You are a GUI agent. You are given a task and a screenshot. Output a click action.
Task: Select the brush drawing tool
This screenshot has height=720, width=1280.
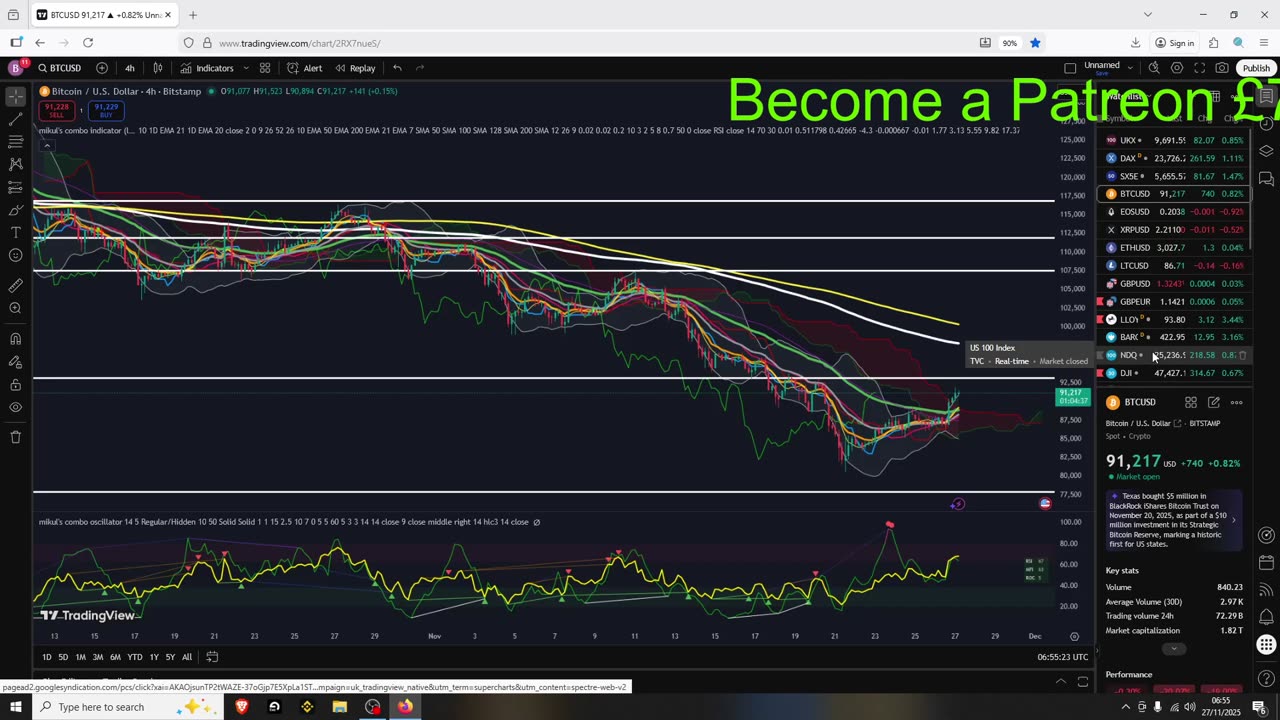click(x=15, y=210)
